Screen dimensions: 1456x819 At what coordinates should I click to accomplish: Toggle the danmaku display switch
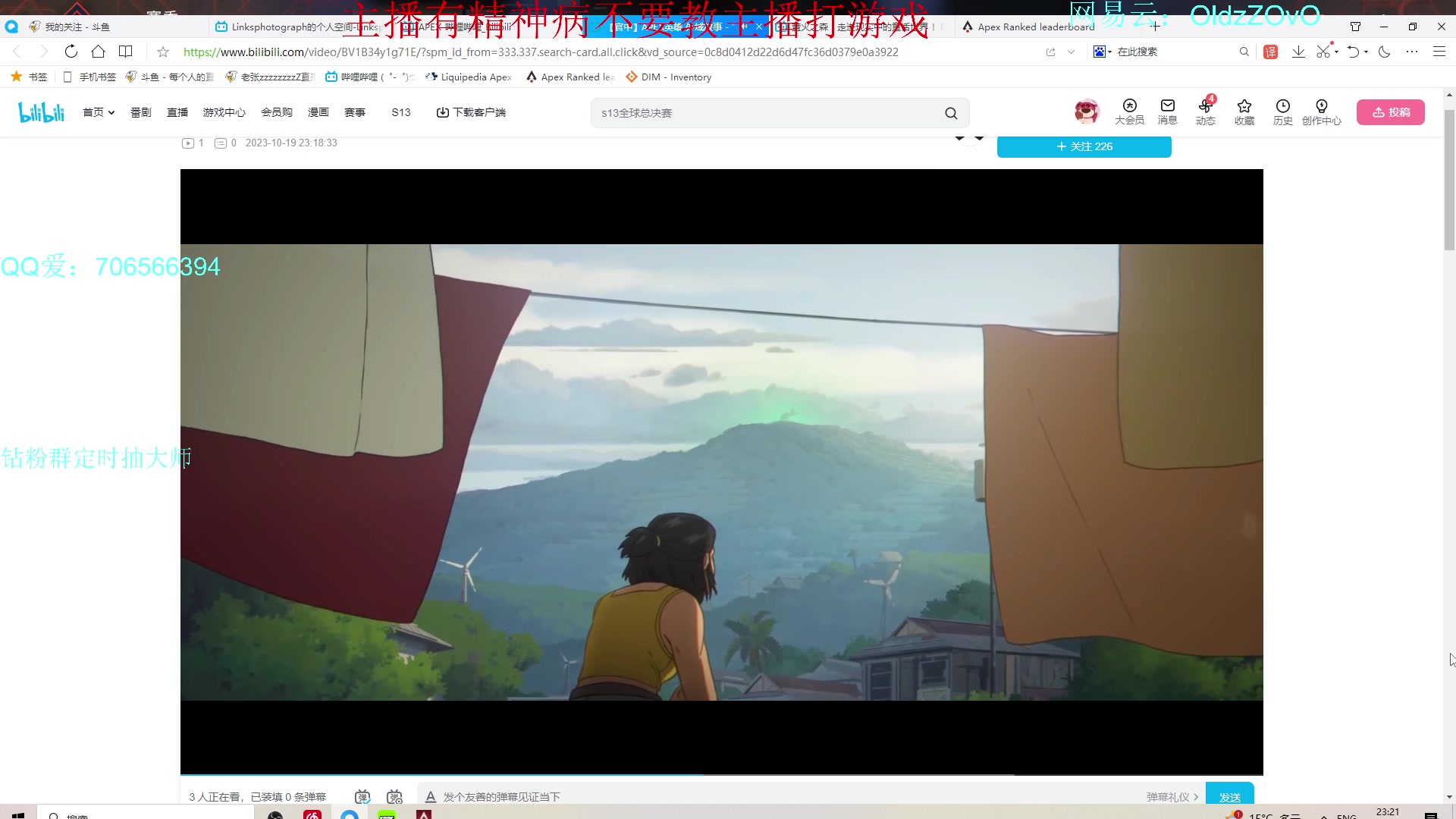click(362, 797)
